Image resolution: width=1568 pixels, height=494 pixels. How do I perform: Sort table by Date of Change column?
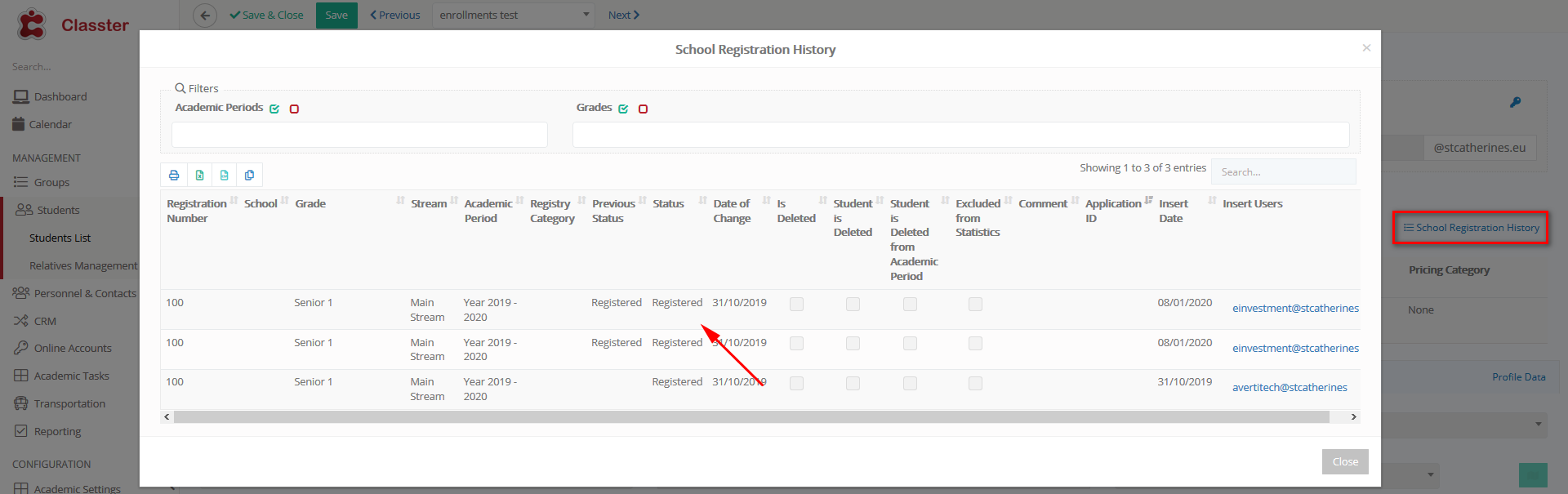coord(732,211)
